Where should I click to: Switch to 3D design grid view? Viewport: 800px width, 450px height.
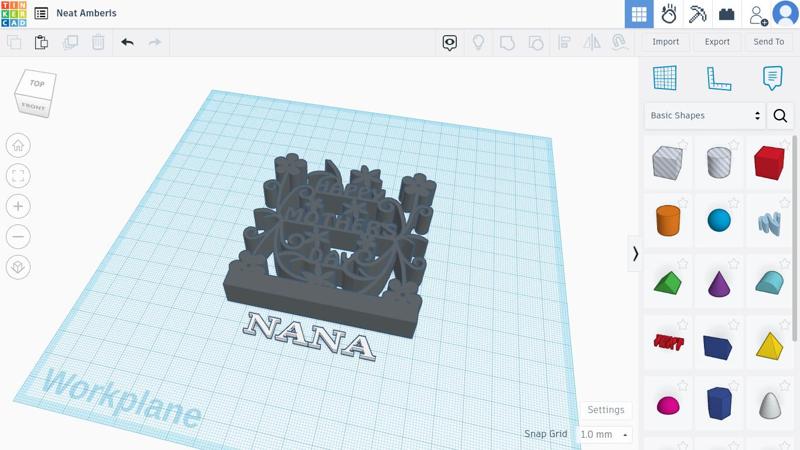point(639,14)
